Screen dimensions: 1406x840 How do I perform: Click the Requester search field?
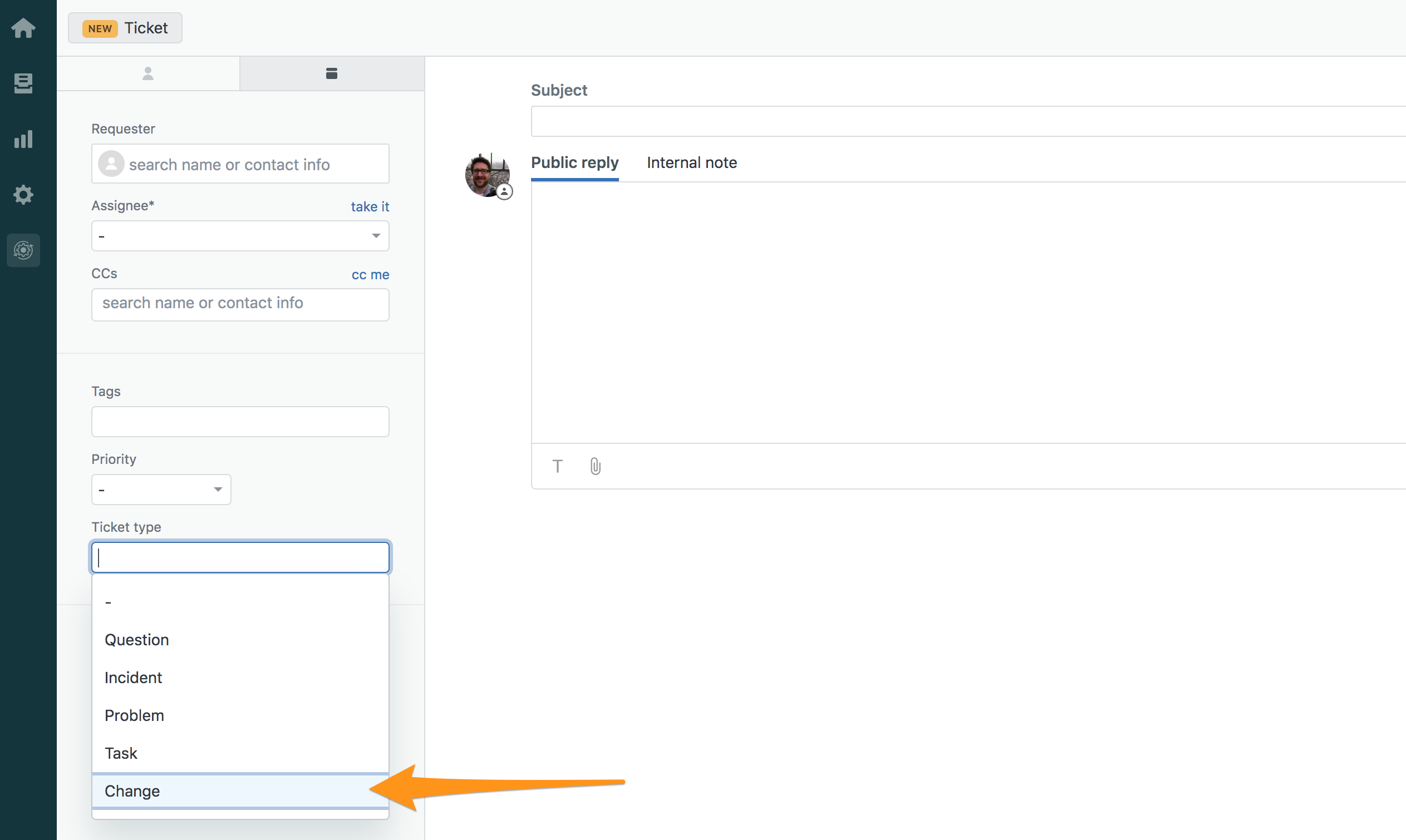240,164
